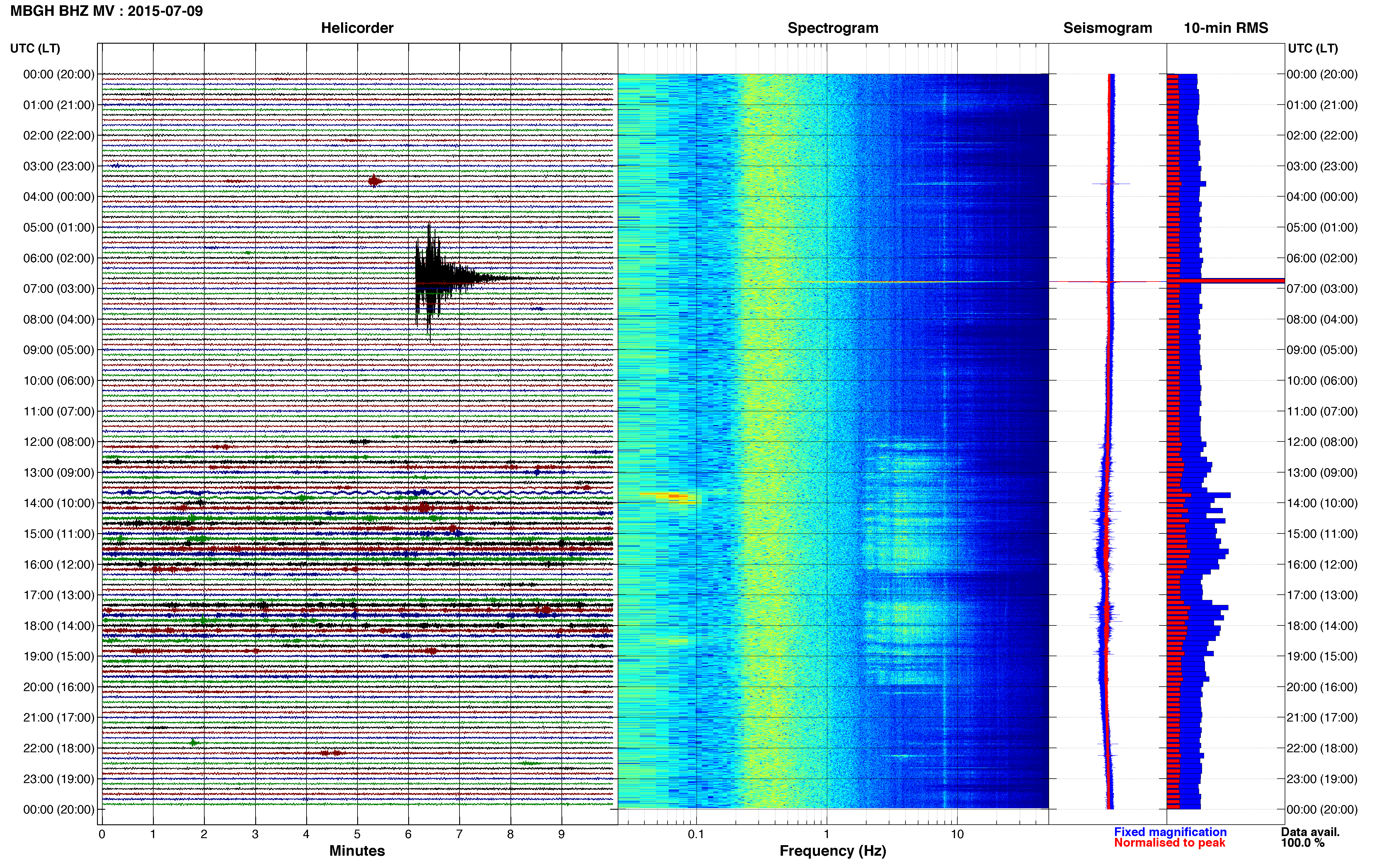Click the right-axis time label '17:00 (13:00)'

click(x=1322, y=595)
